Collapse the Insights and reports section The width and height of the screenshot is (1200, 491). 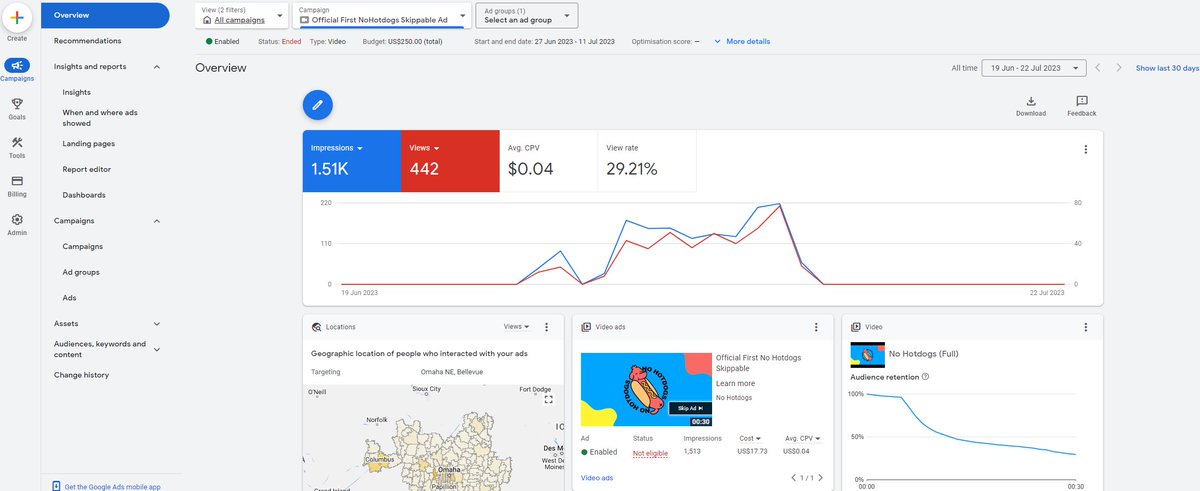tap(157, 67)
